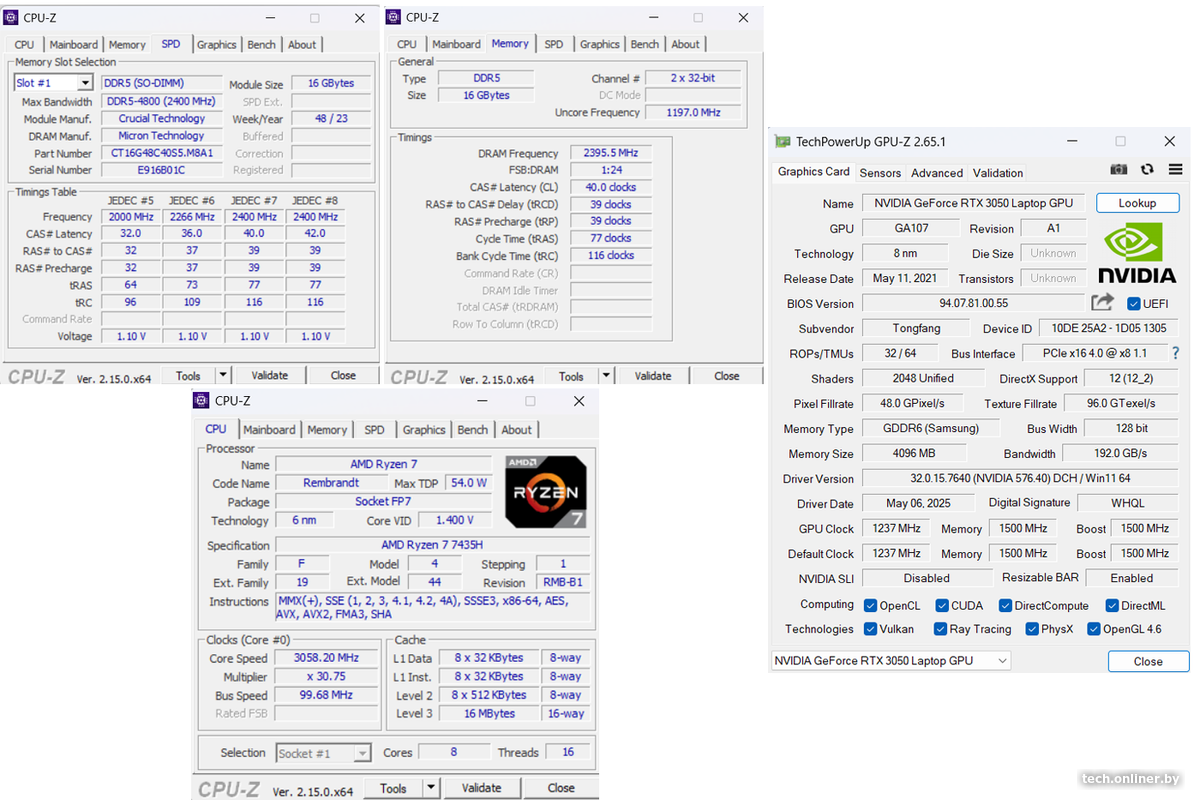The width and height of the screenshot is (1200, 800).
Task: Take a screenshot with GPU-Z camera icon
Action: pos(1119,170)
